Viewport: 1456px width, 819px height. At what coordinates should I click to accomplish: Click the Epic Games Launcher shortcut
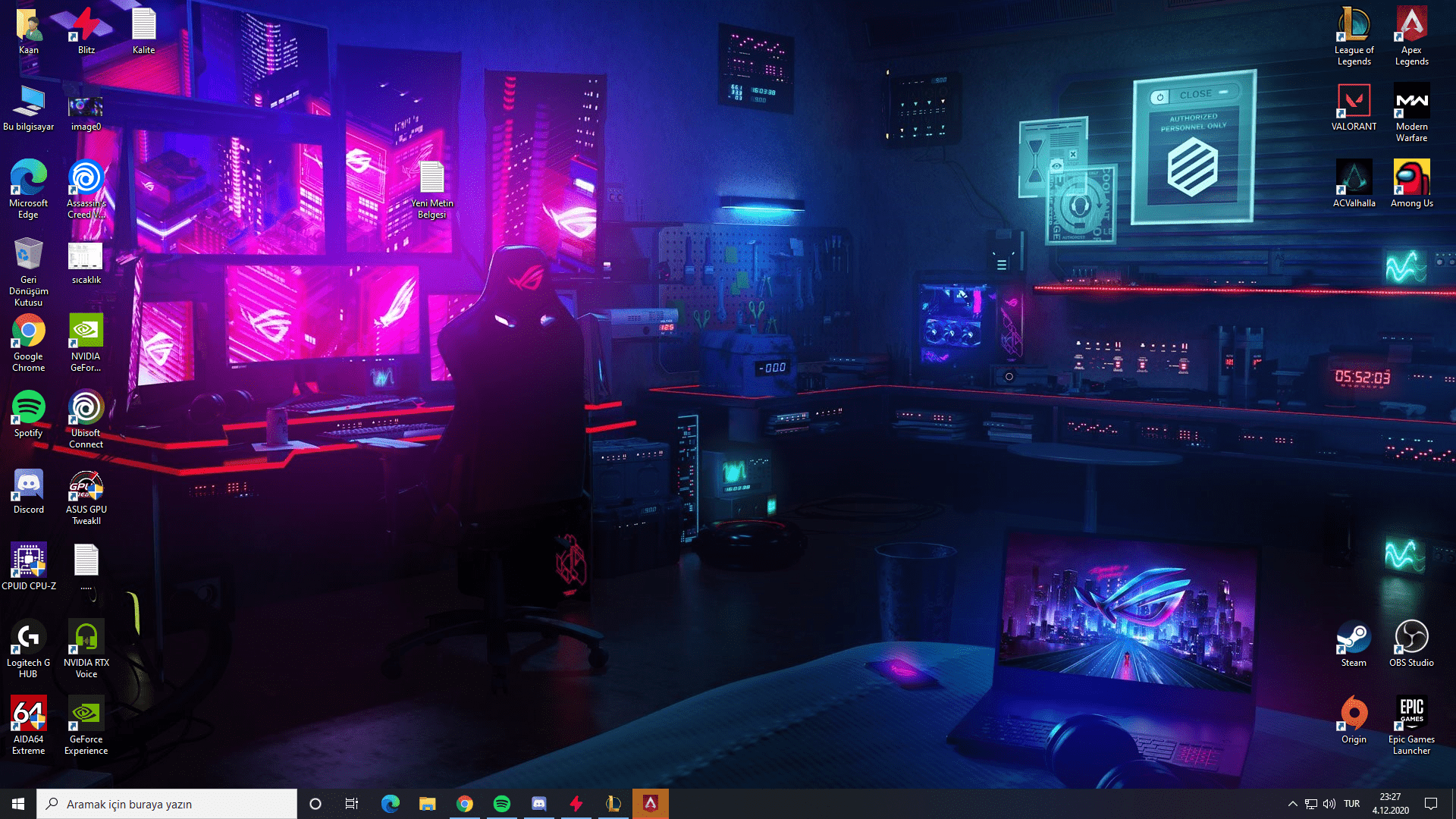pos(1411,714)
